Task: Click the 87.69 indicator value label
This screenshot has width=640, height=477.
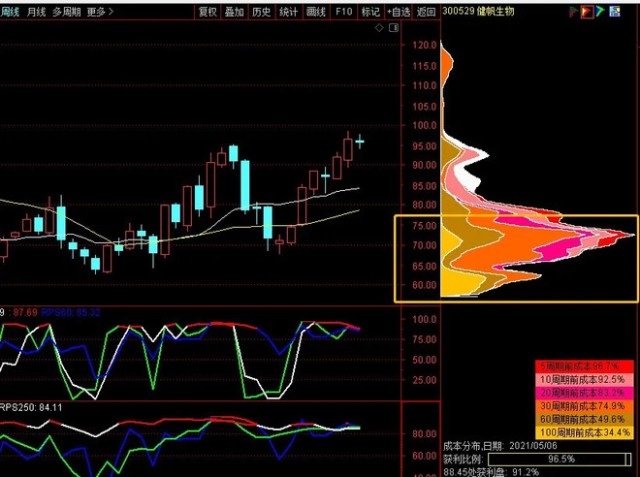Action: point(25,313)
